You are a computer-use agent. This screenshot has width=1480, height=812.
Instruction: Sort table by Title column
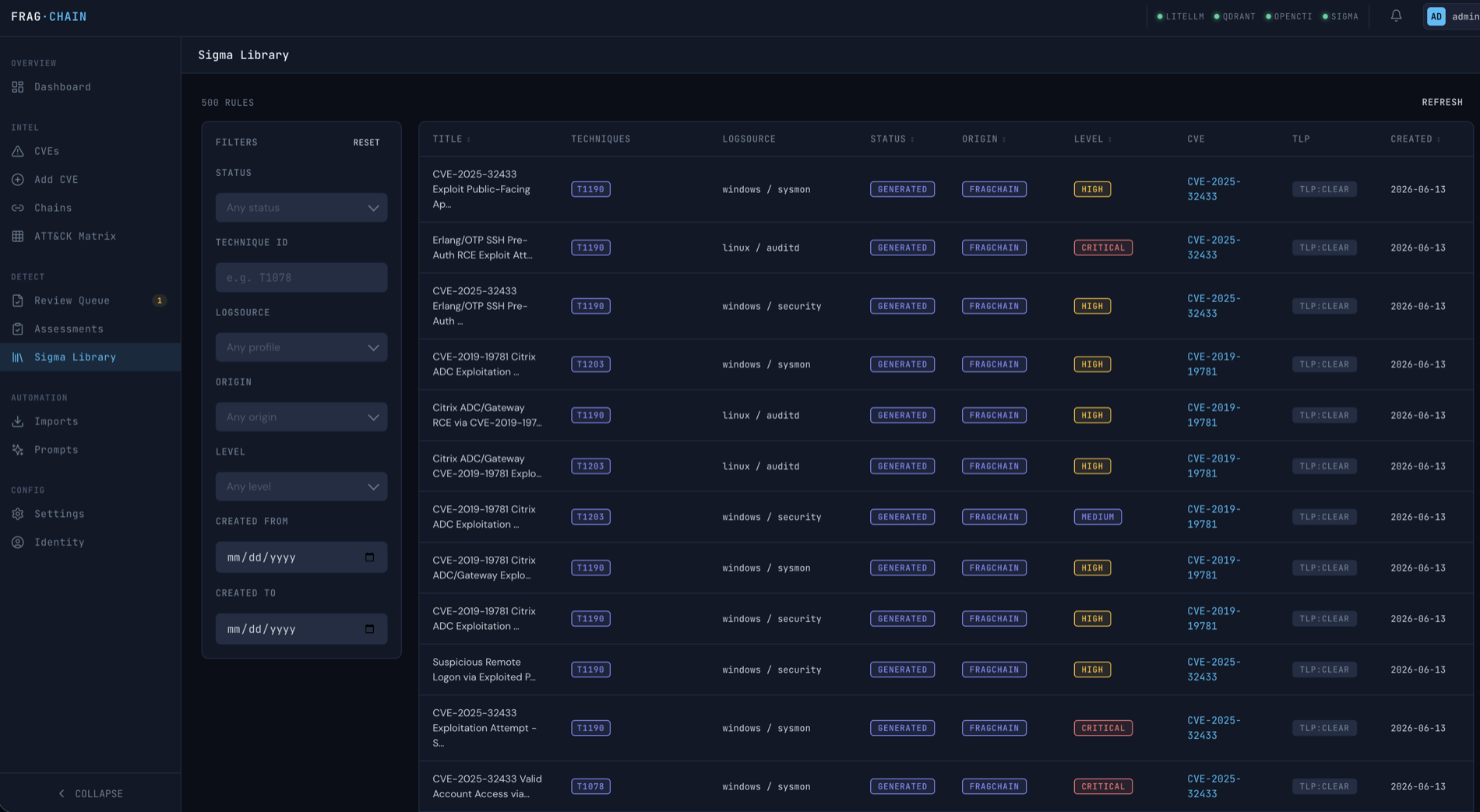click(452, 139)
